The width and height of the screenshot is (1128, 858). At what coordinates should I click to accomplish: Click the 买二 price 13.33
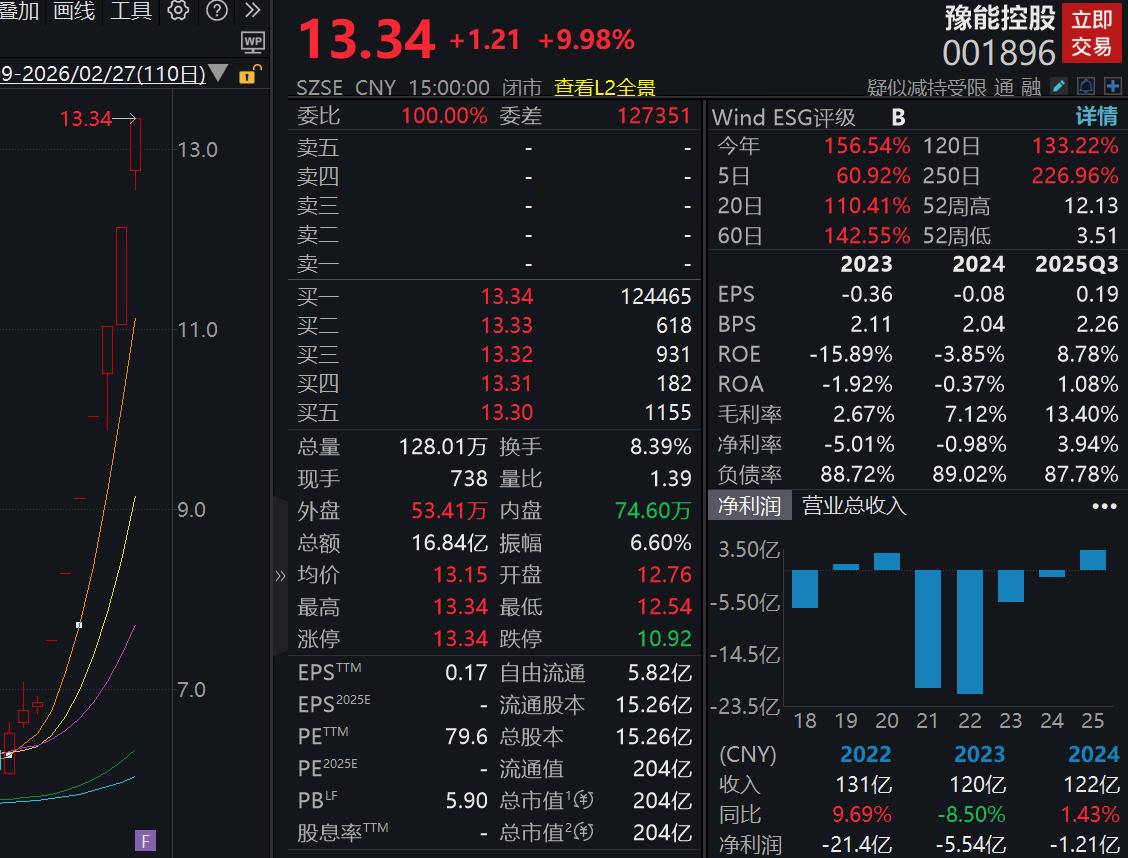(506, 326)
